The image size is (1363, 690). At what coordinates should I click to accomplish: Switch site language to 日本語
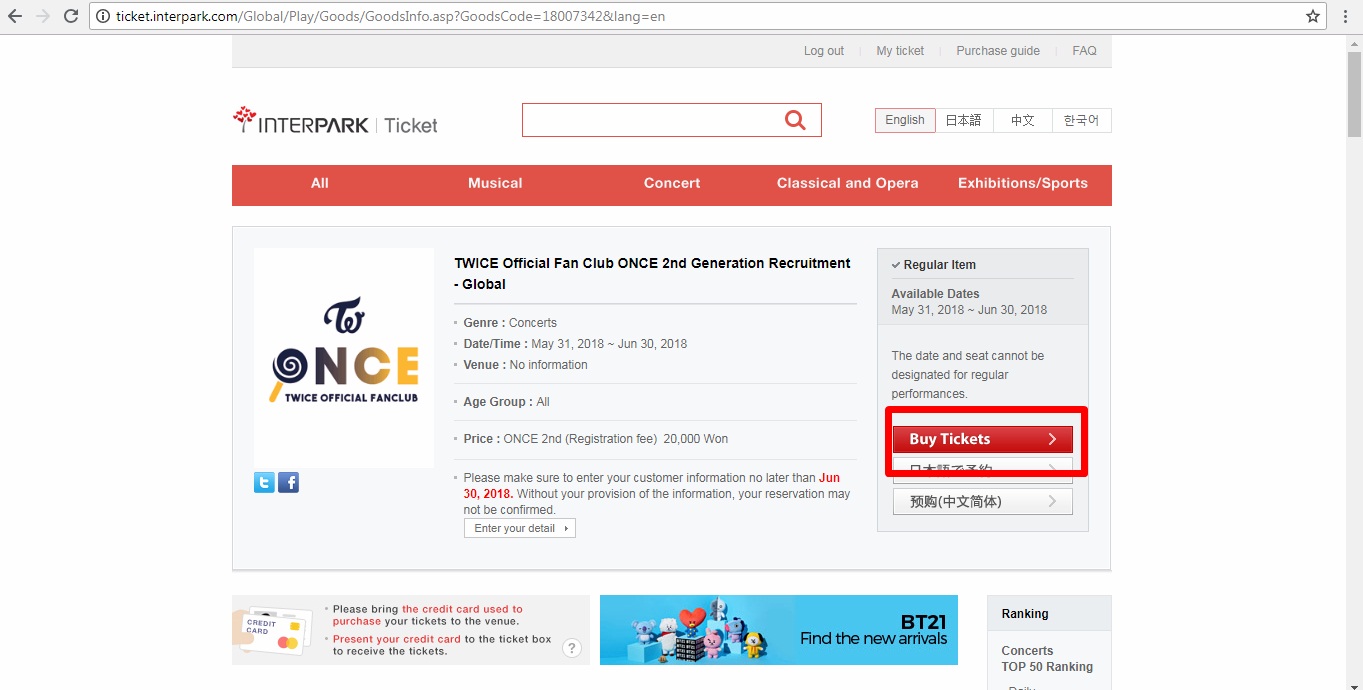click(x=964, y=120)
